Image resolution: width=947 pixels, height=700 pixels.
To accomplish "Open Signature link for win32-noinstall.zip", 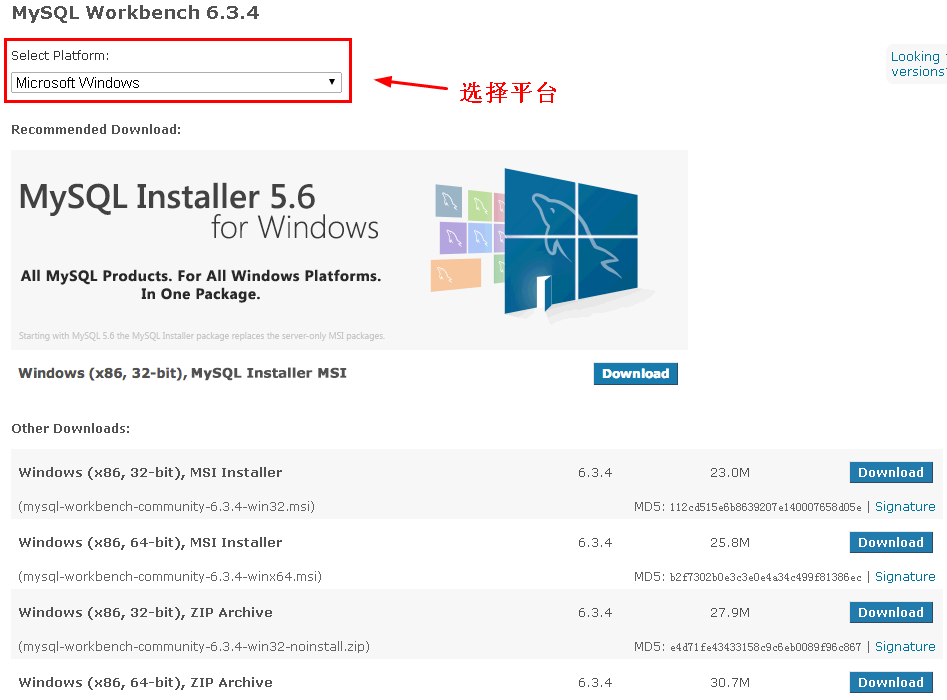I will [x=905, y=647].
